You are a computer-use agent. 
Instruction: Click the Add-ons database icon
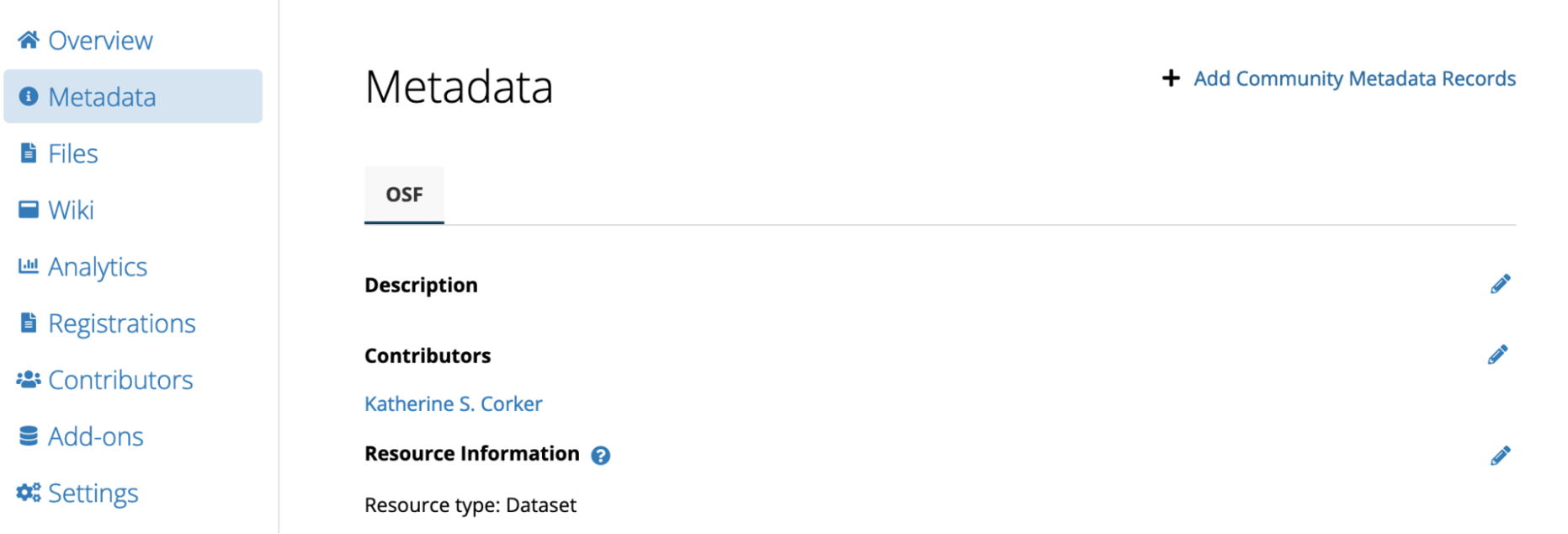point(29,436)
